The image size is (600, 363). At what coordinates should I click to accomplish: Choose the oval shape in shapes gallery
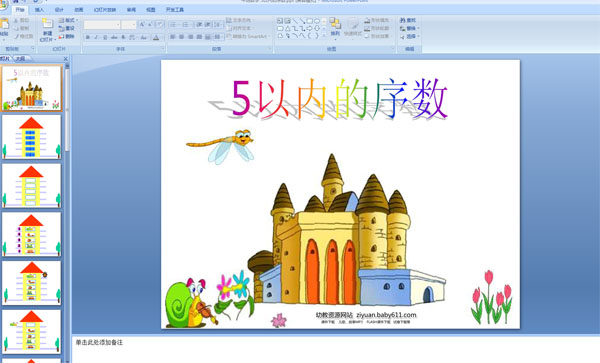(x=317, y=21)
